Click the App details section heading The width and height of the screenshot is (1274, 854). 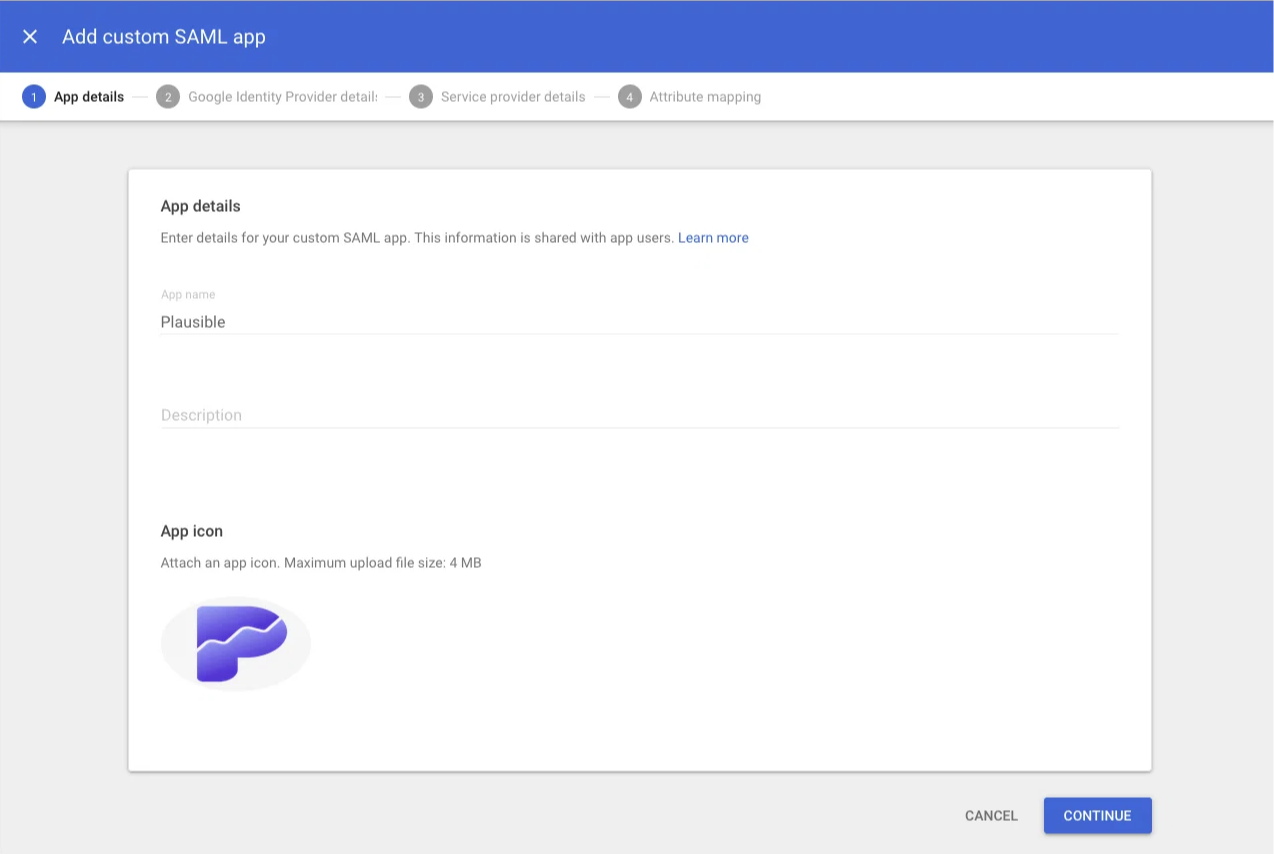pos(201,206)
